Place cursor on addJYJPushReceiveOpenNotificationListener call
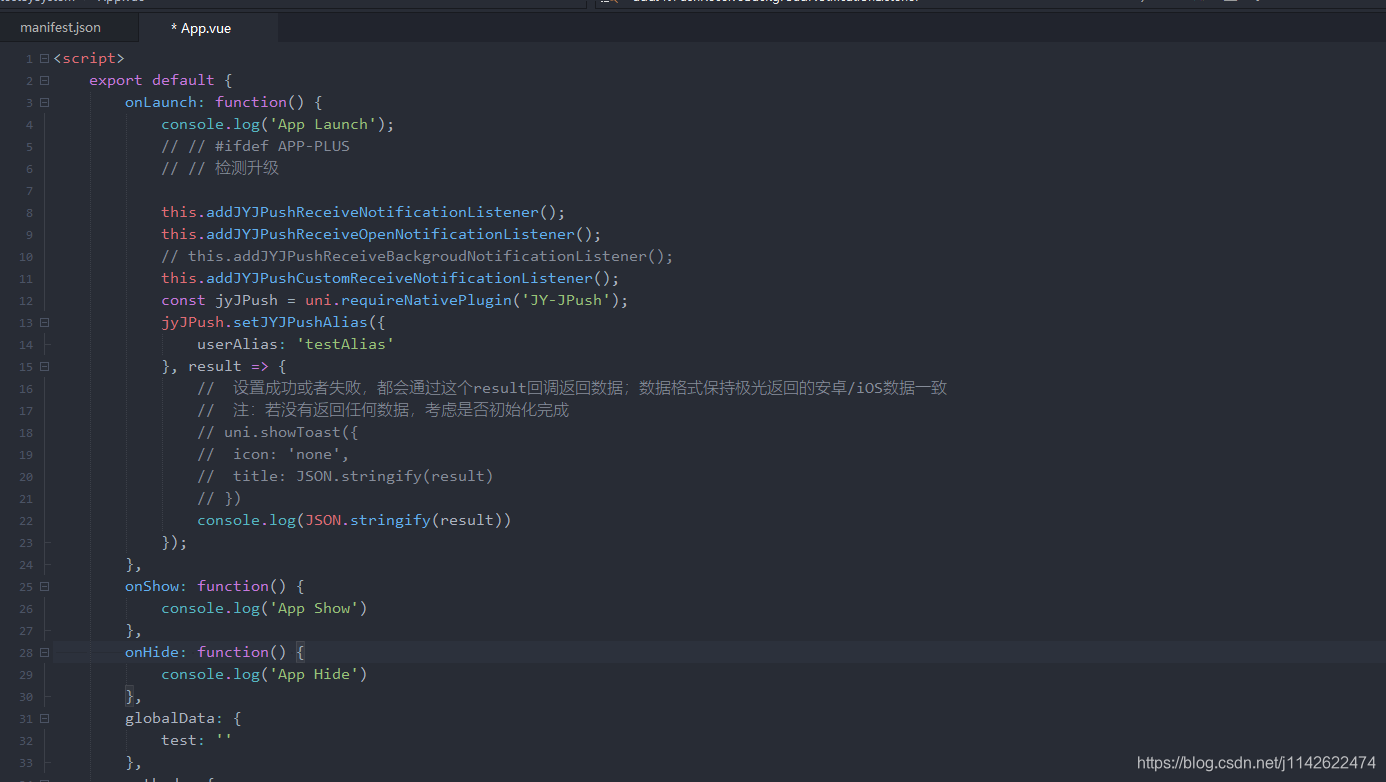 [x=381, y=234]
